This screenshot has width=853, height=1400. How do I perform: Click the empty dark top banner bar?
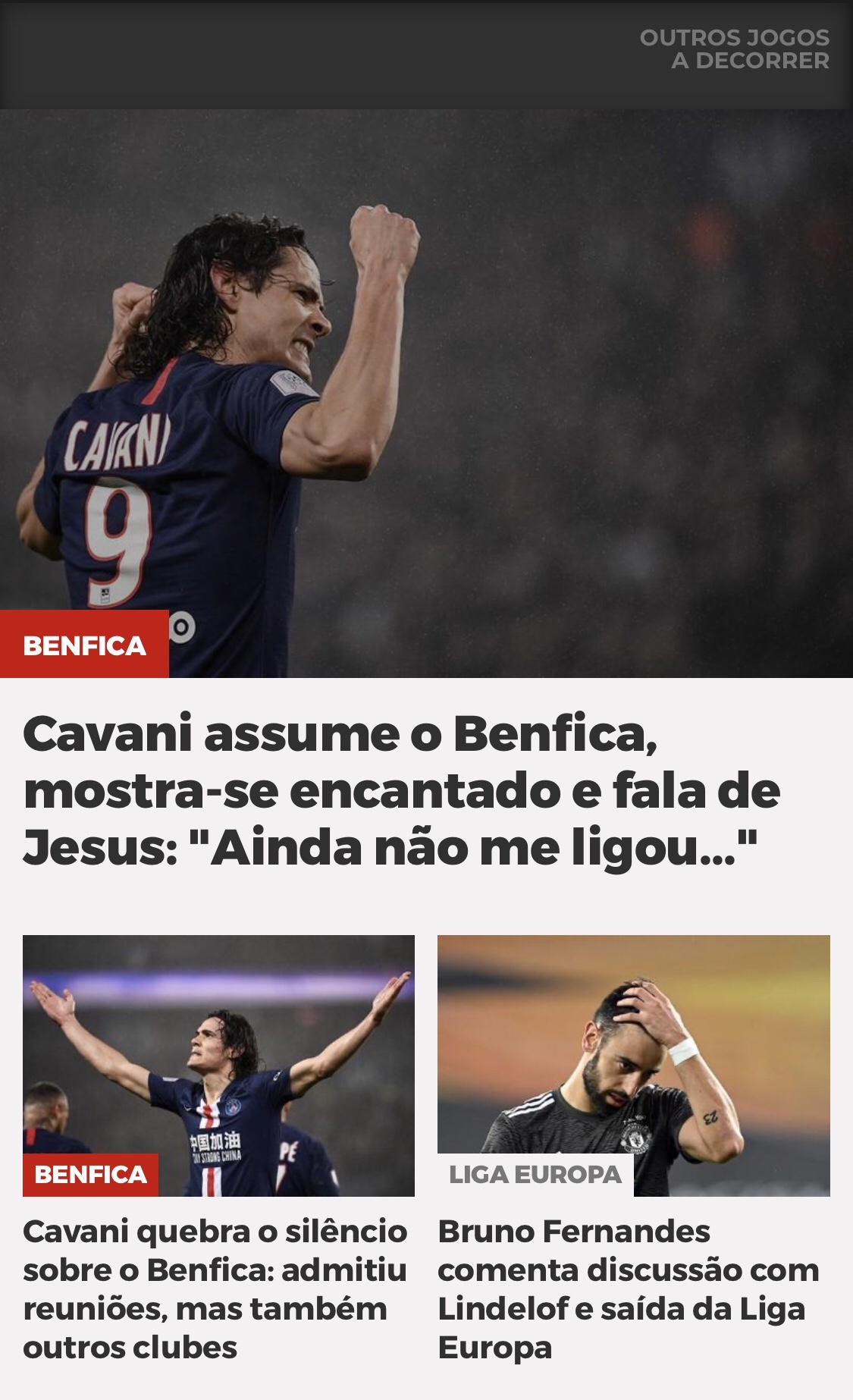318,55
